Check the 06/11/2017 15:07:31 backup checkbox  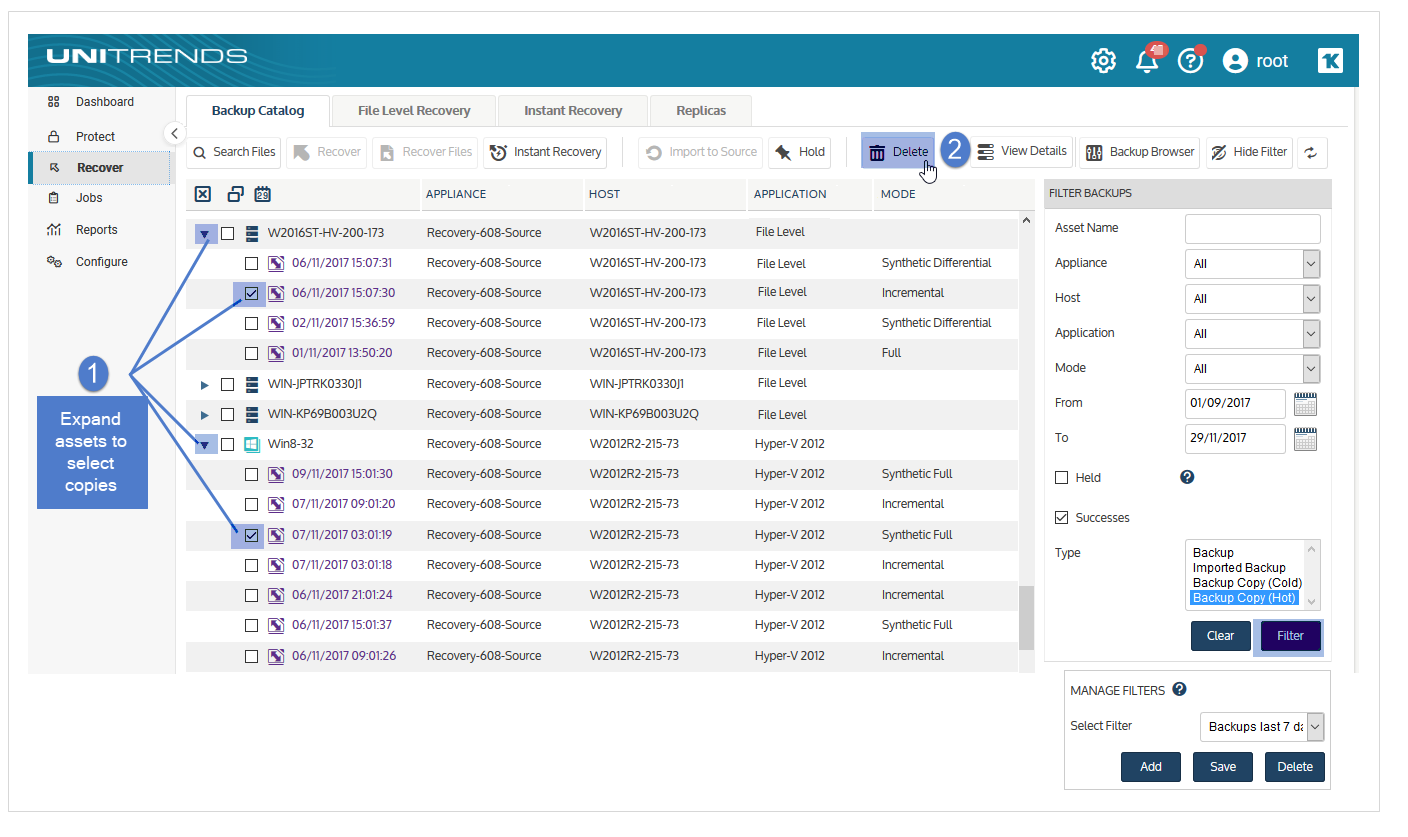[252, 264]
